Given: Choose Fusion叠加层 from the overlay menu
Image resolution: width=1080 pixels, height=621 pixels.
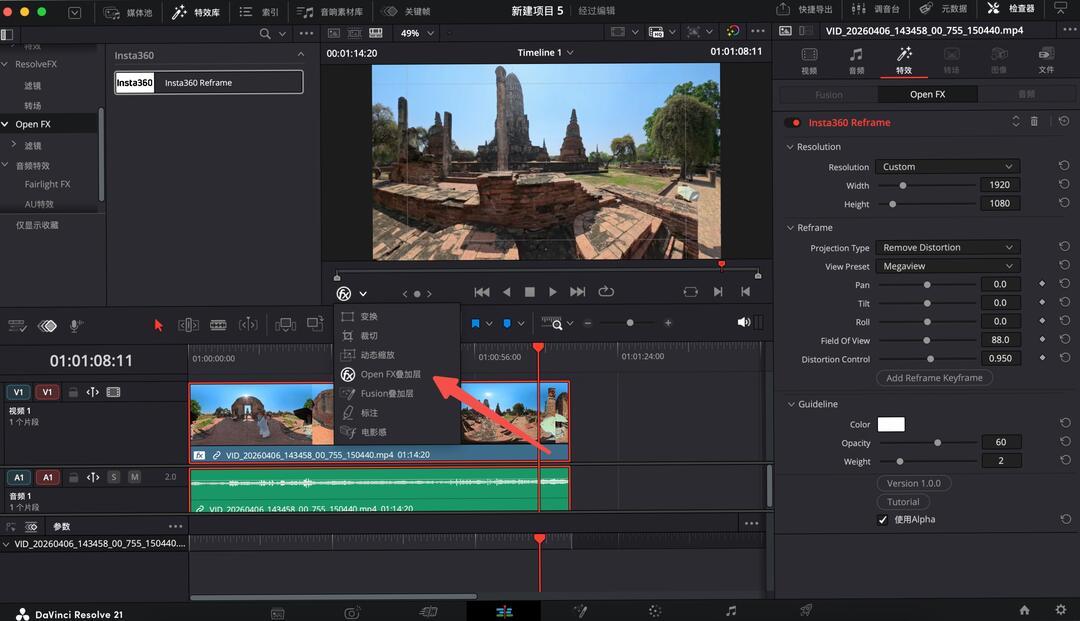Looking at the screenshot, I should 386,394.
